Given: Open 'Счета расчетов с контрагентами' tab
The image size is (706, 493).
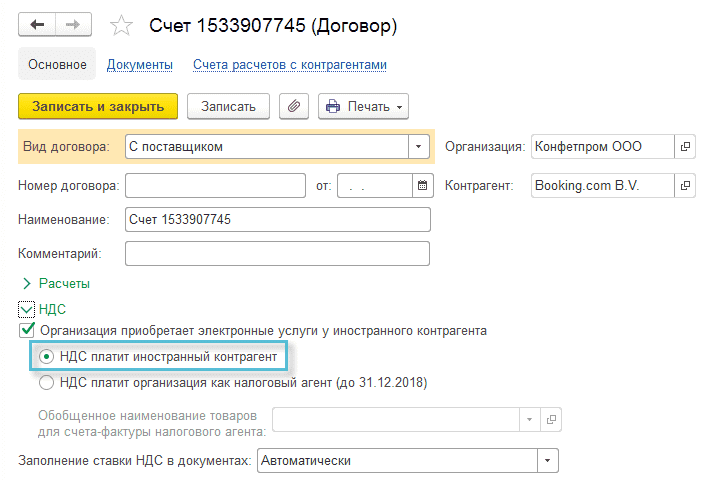Looking at the screenshot, I should 290,65.
